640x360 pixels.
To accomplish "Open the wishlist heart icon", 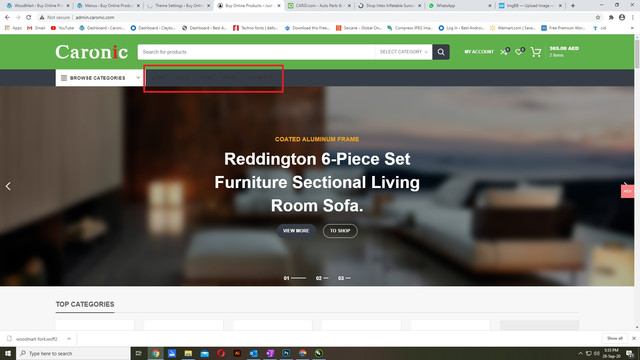I will tap(519, 52).
